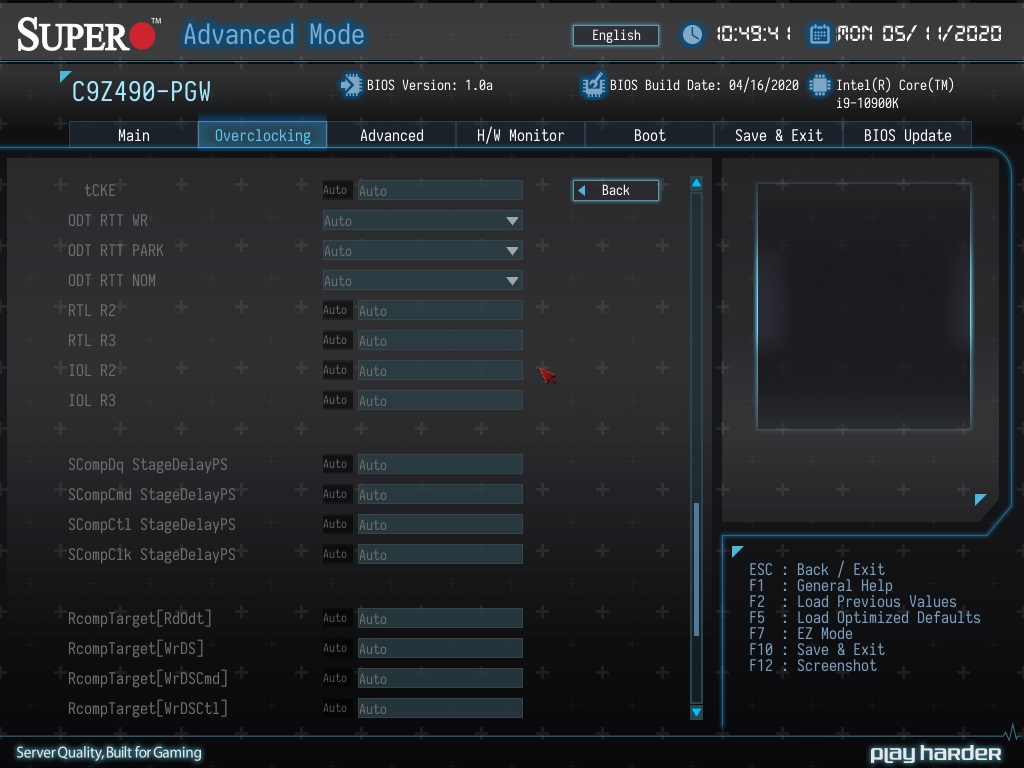
Task: Click the BIOS Build Date icon
Action: tap(593, 85)
